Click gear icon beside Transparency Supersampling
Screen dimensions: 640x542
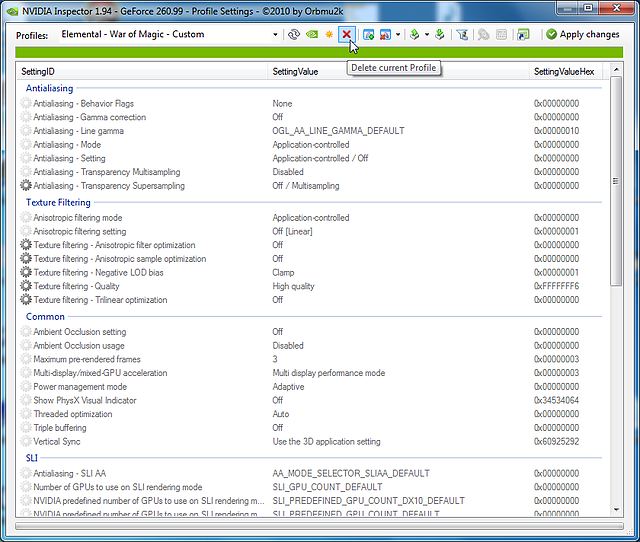(x=26, y=186)
